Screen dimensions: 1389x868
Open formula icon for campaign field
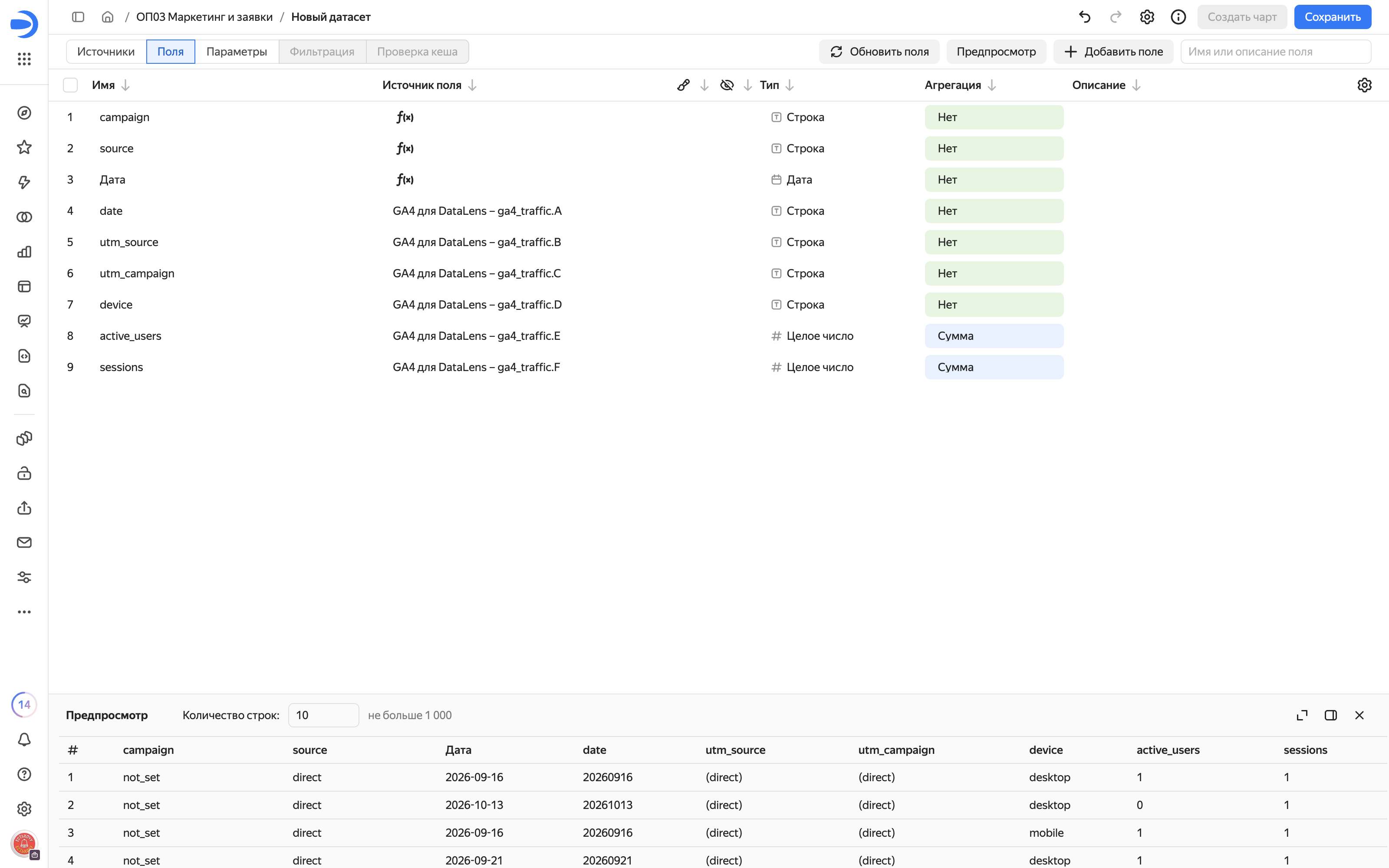pyautogui.click(x=405, y=117)
